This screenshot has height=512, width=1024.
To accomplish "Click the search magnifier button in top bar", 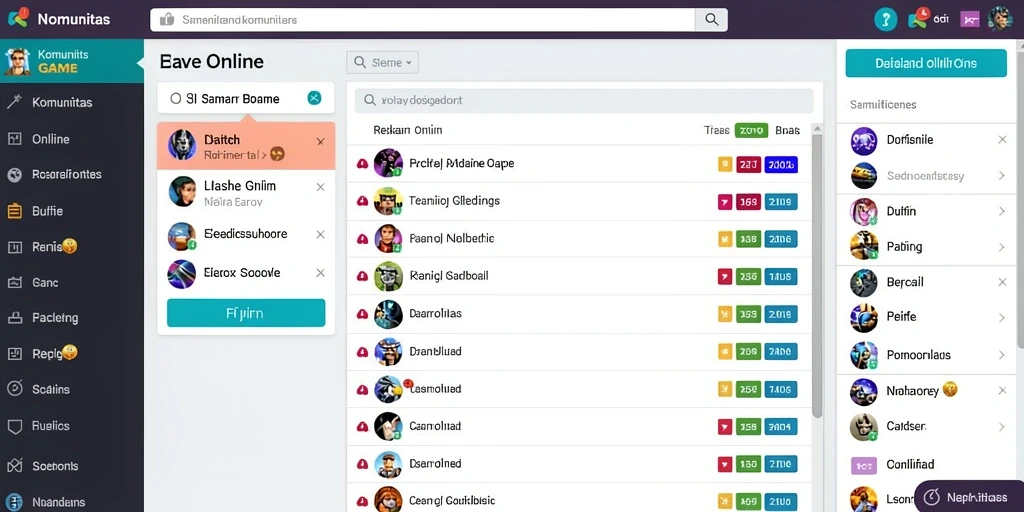I will click(x=711, y=20).
